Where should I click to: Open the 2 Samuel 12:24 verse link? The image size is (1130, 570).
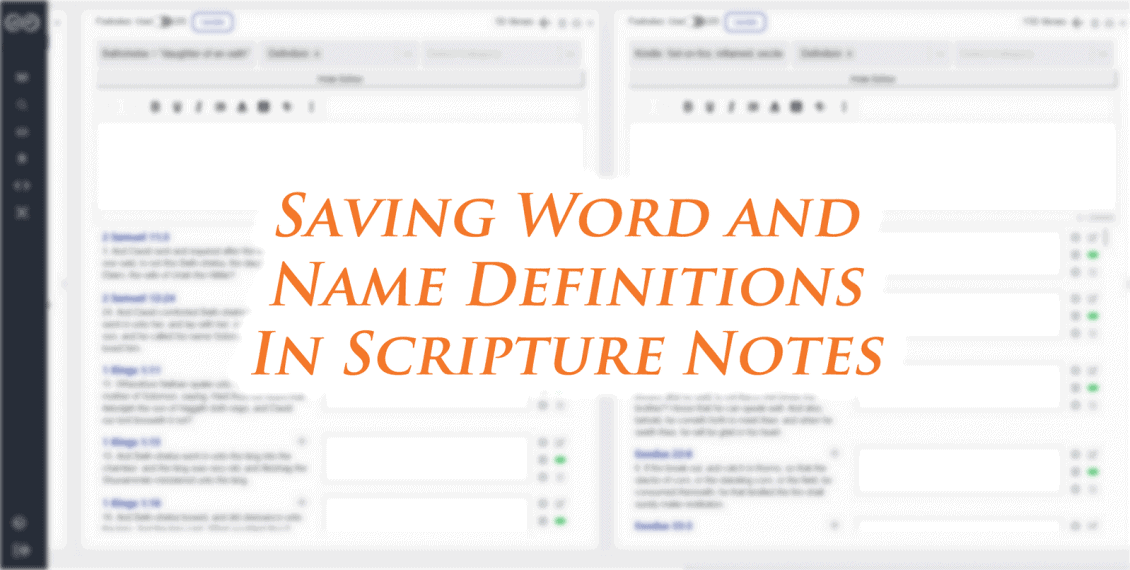click(139, 298)
